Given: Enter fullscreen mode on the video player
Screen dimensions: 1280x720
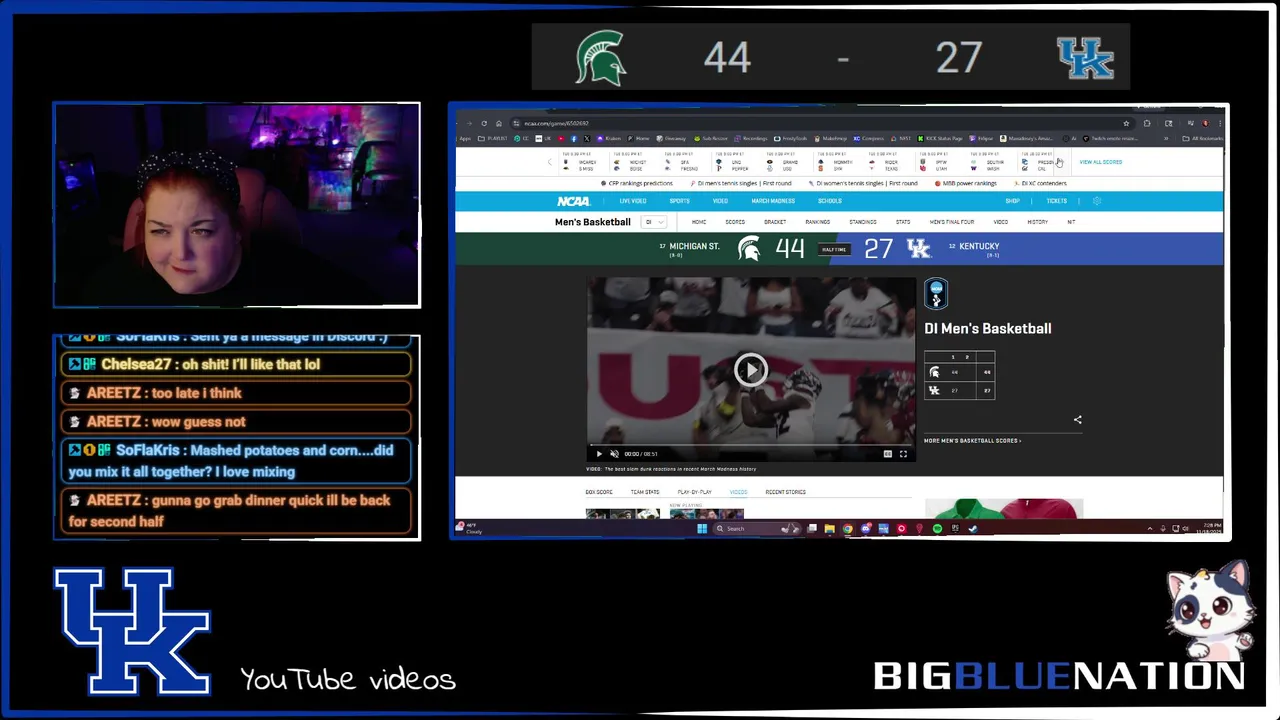Looking at the screenshot, I should point(903,454).
